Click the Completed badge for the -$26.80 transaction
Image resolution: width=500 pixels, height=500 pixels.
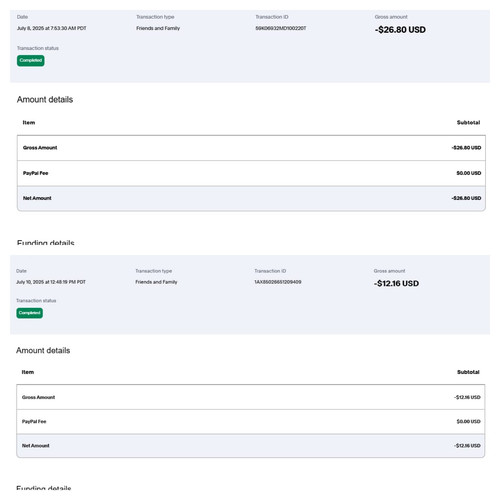[x=31, y=61]
